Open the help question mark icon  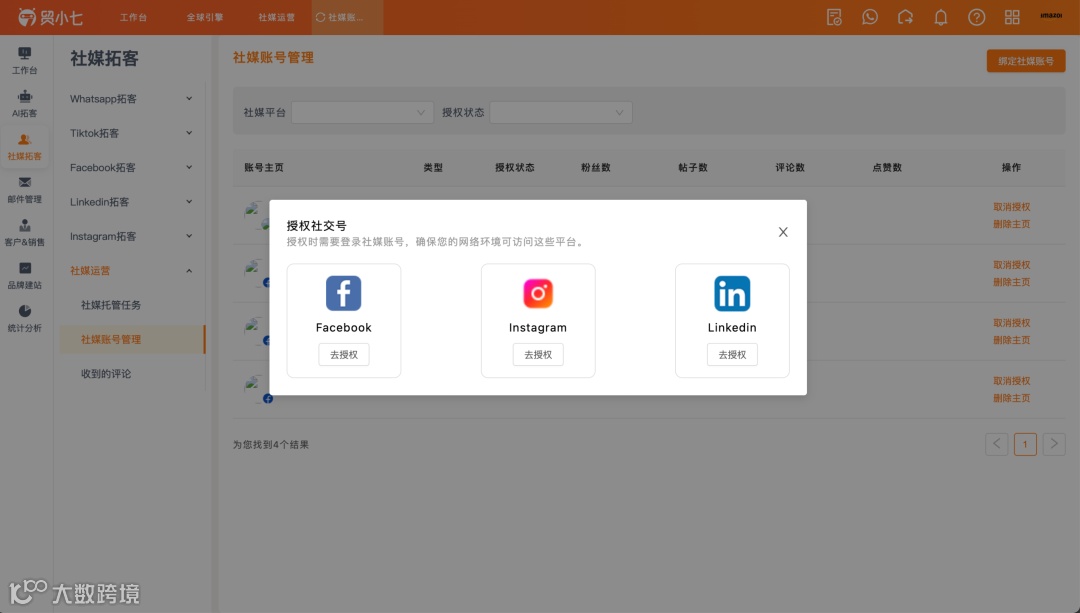point(977,17)
